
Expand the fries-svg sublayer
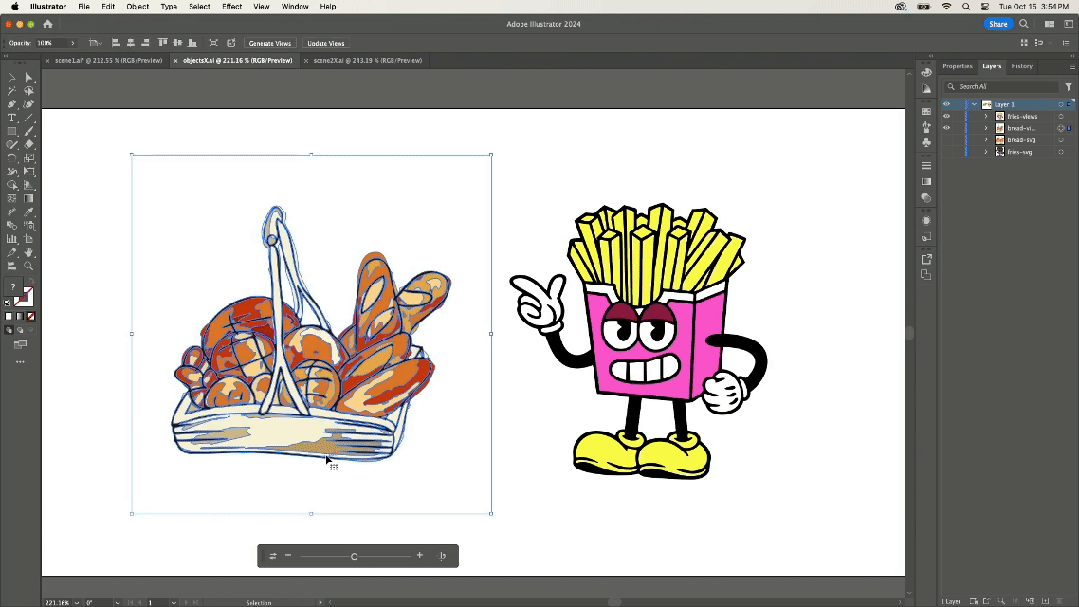(985, 152)
